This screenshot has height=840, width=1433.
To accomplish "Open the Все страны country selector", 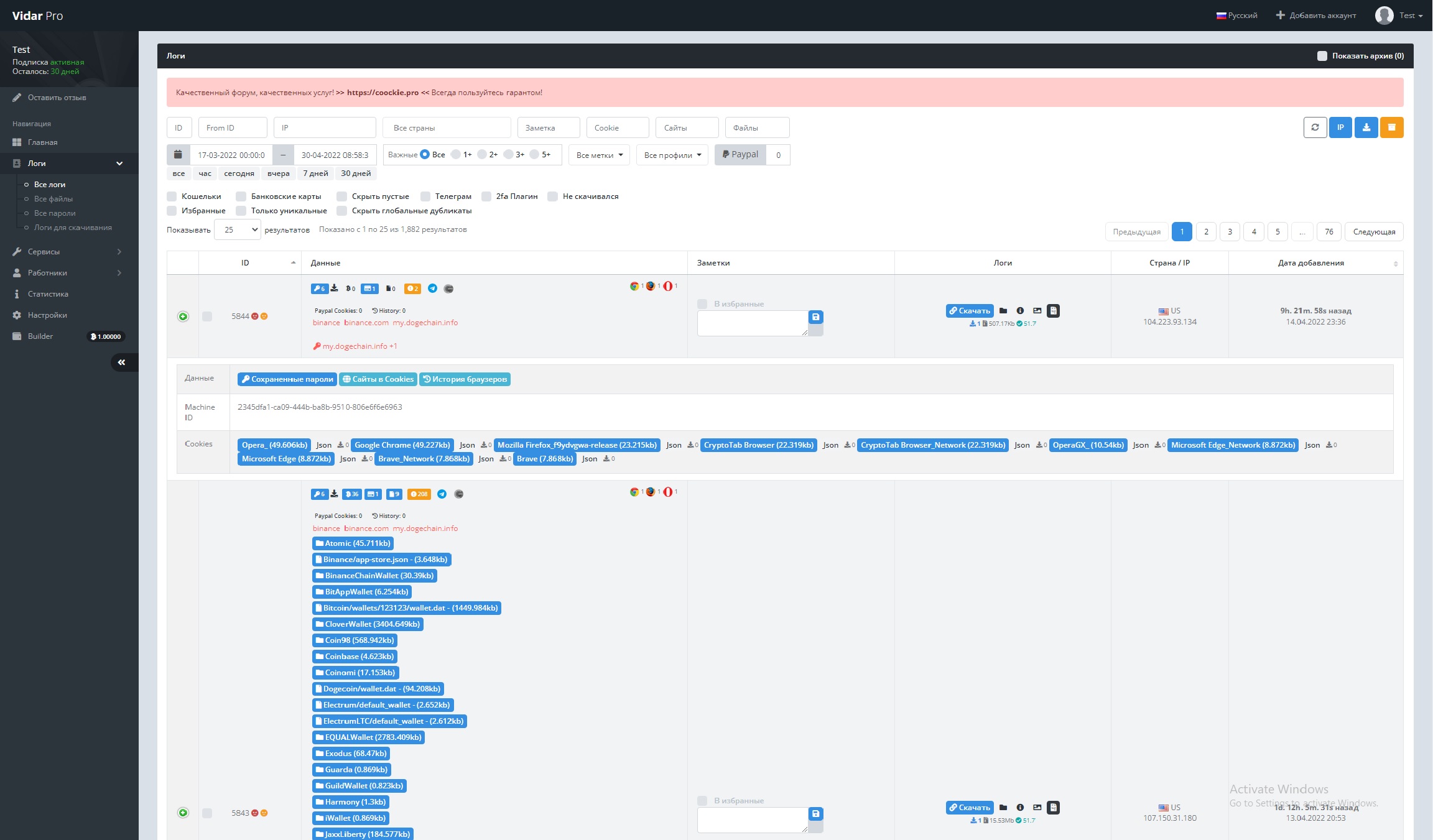I will coord(447,127).
